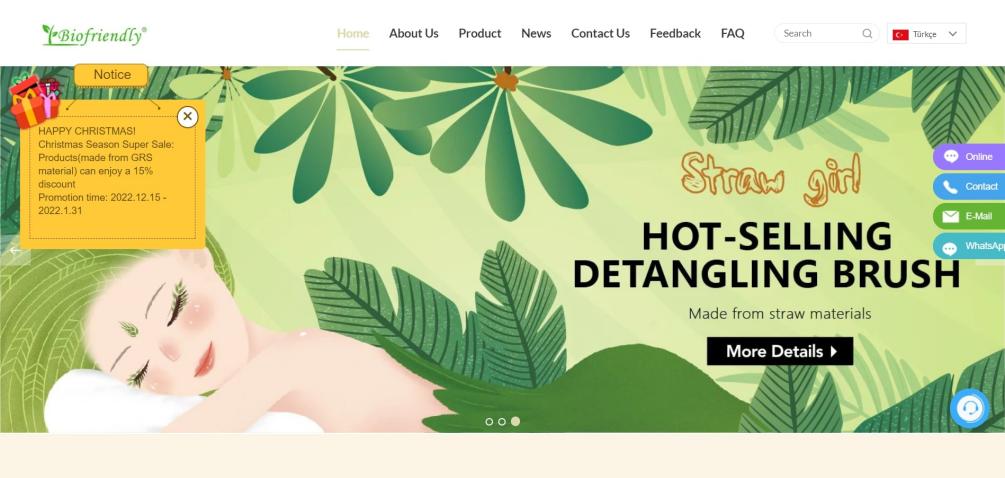This screenshot has height=478, width=1005.
Task: Click the Contact phone side button
Action: tap(969, 186)
